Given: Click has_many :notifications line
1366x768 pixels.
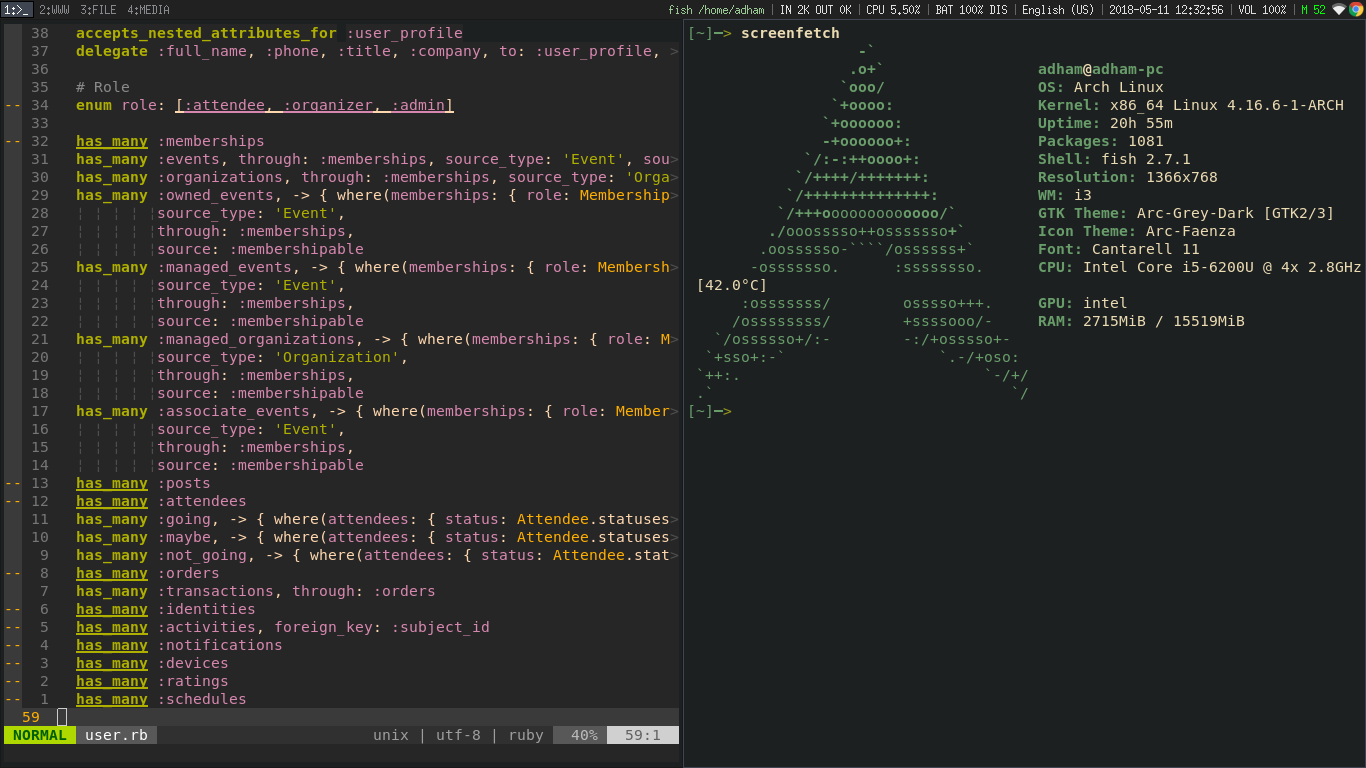Looking at the screenshot, I should click(x=179, y=645).
